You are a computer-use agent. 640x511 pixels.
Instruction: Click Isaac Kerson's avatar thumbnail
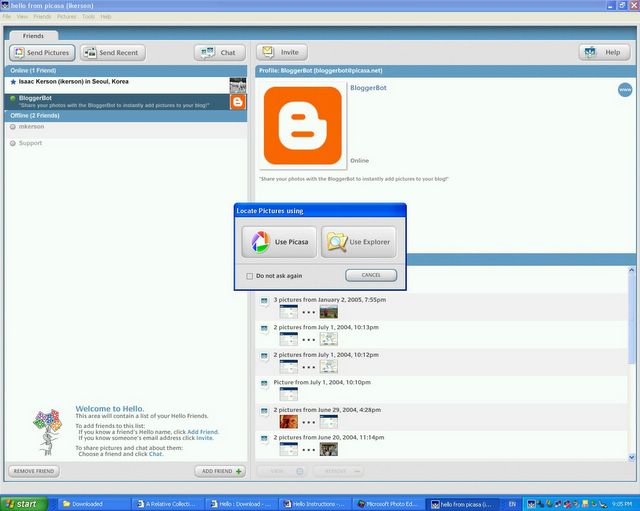point(238,85)
